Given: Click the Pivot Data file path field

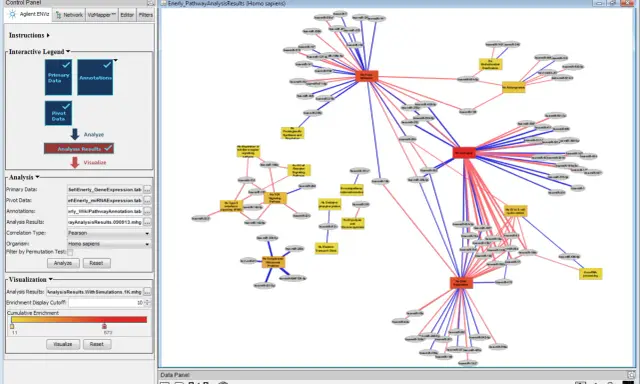Looking at the screenshot, I should tap(105, 200).
